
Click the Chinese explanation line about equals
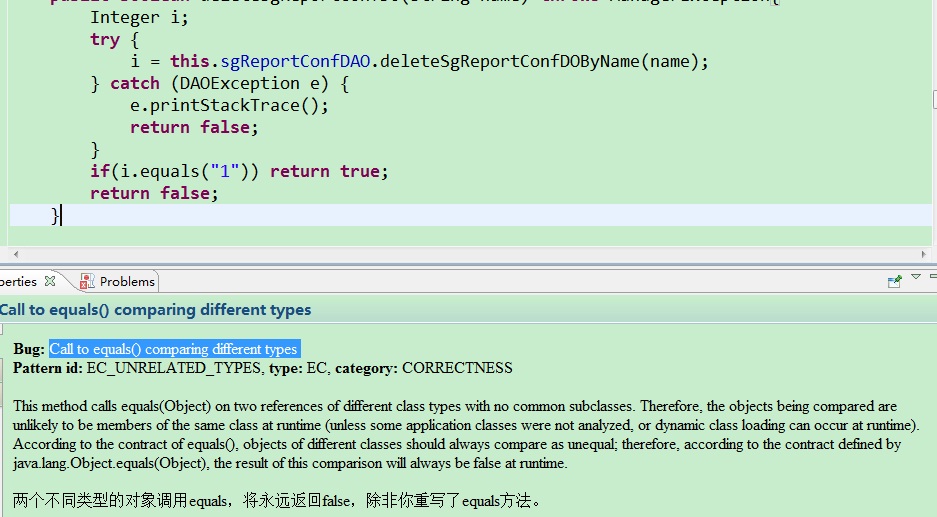pyautogui.click(x=277, y=500)
